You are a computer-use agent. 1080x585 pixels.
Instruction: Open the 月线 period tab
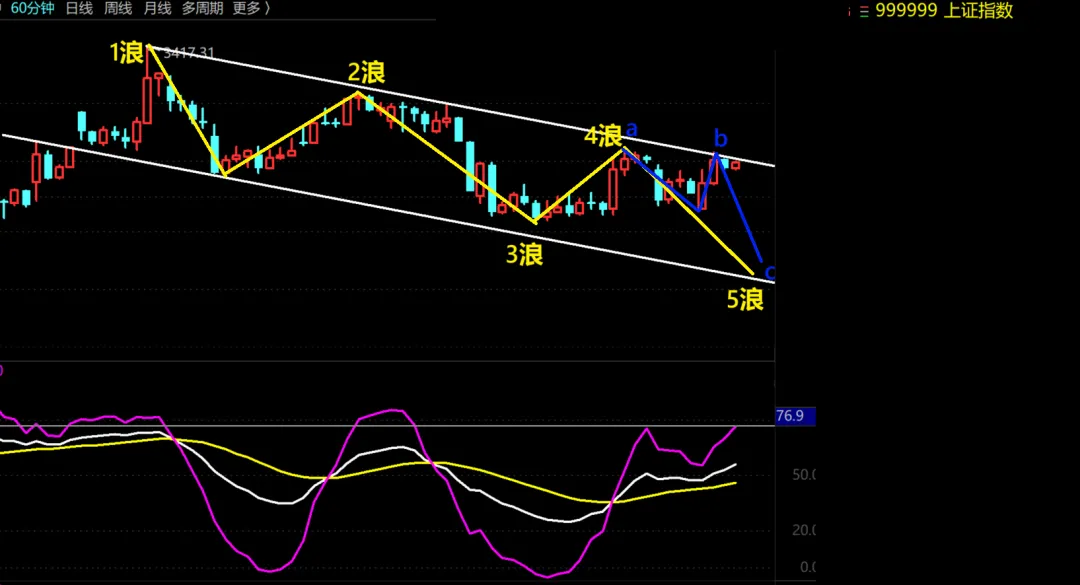coord(157,8)
